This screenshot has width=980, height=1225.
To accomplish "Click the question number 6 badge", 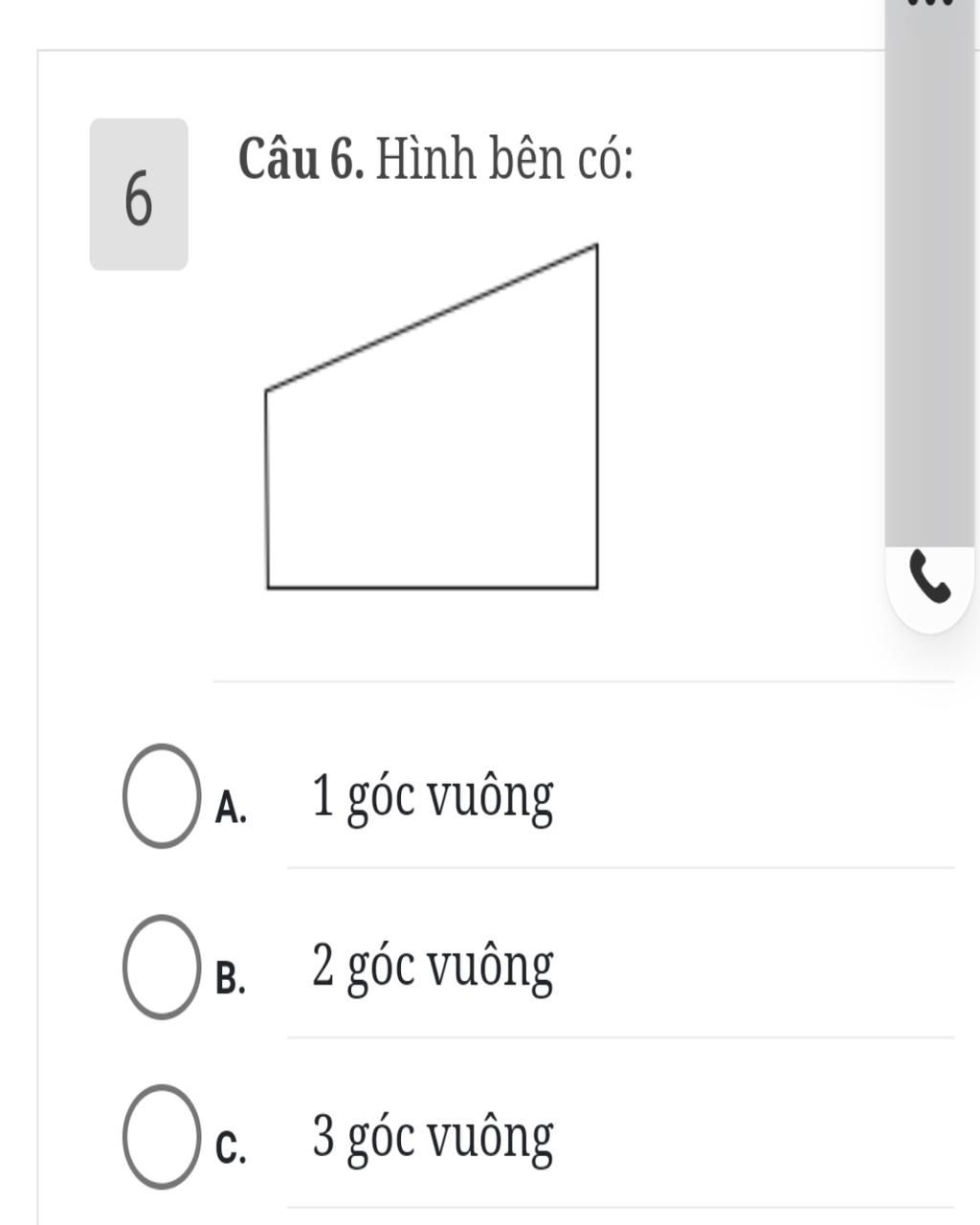I will click(x=139, y=194).
